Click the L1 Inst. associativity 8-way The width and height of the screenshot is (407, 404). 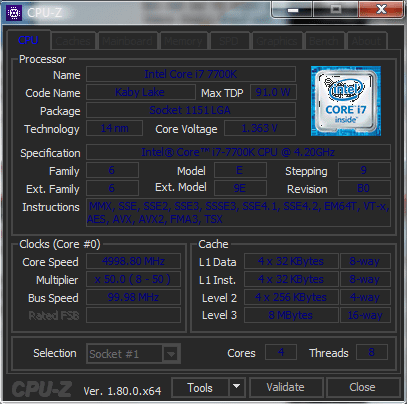pos(365,279)
